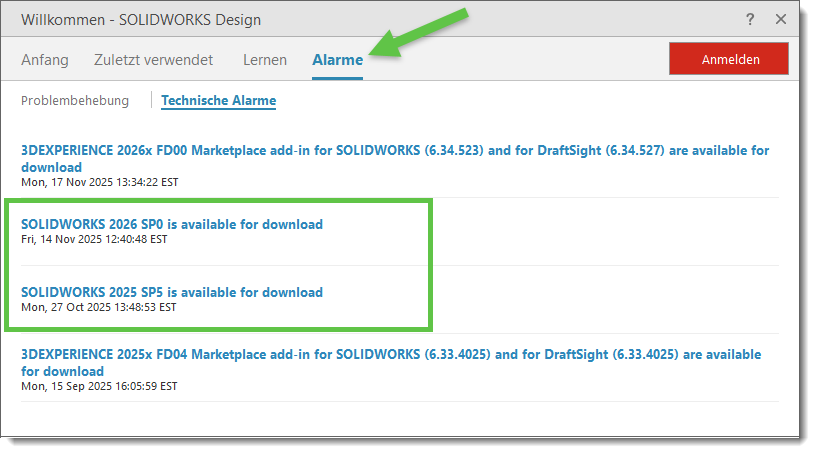Select the Technische Alarme sub-tab
Image resolution: width=815 pixels, height=453 pixels.
click(x=218, y=100)
